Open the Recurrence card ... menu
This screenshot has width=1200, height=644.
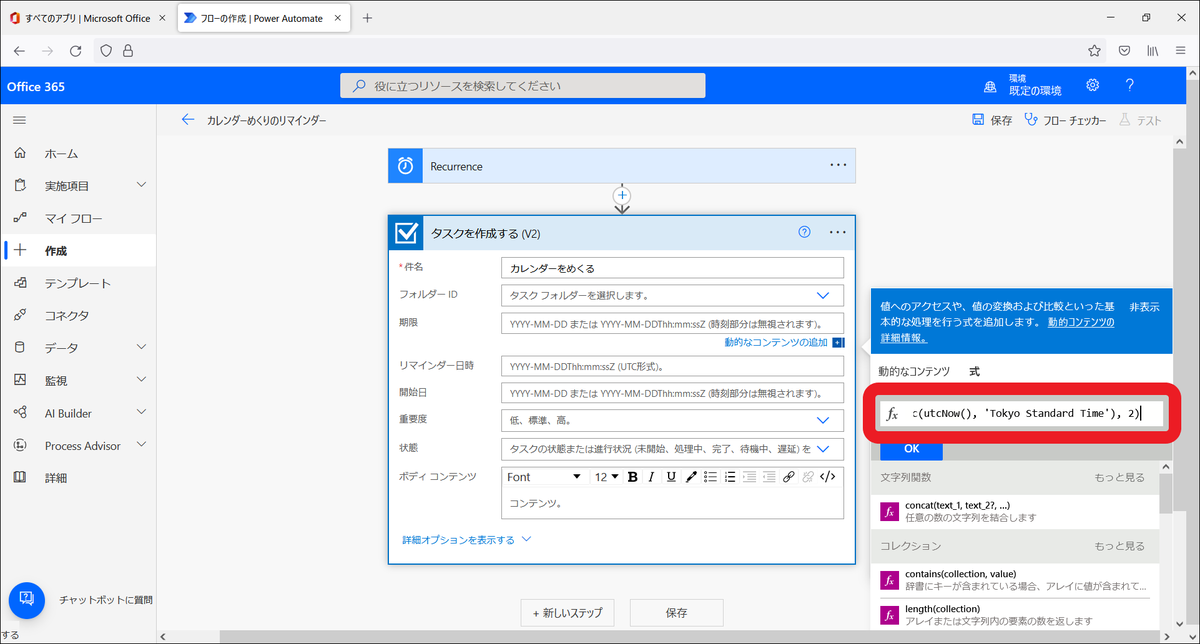point(838,165)
